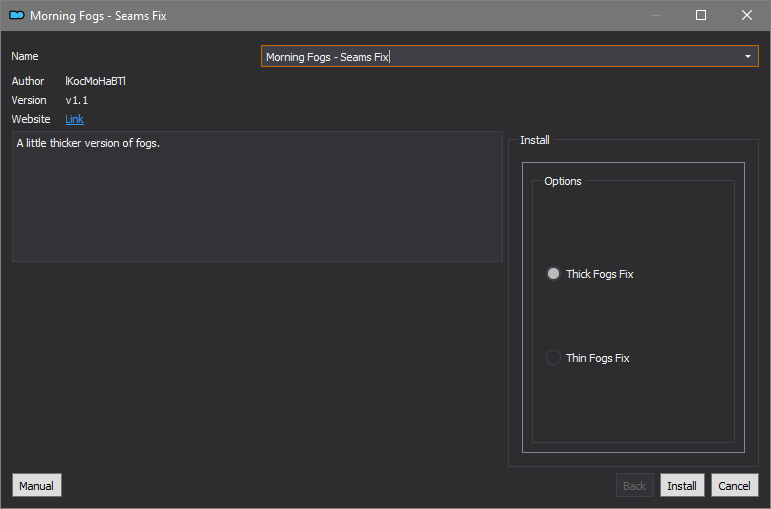Viewport: 771px width, 509px height.
Task: Click the Install button
Action: 682,485
